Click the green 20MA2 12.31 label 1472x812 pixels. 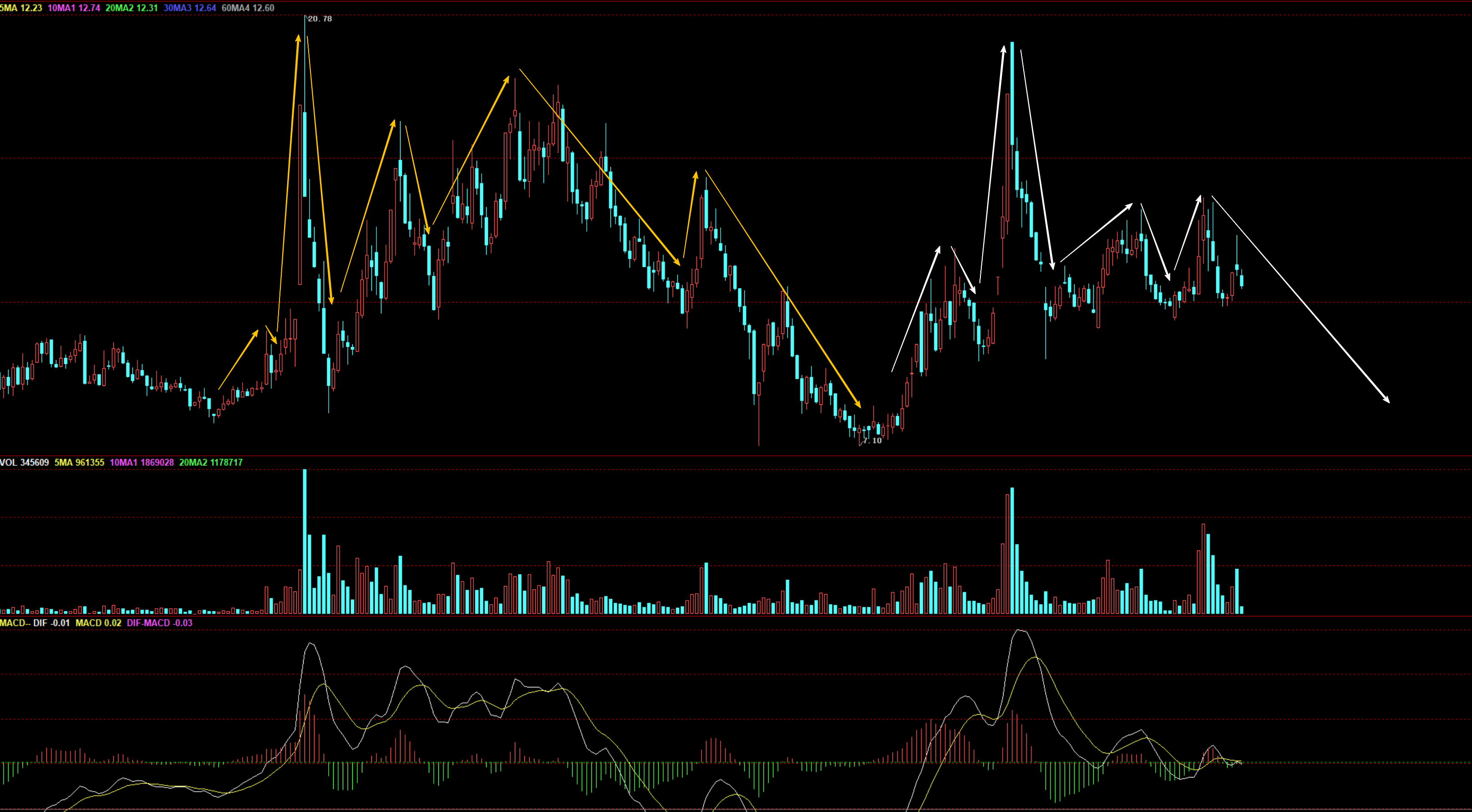[x=132, y=8]
